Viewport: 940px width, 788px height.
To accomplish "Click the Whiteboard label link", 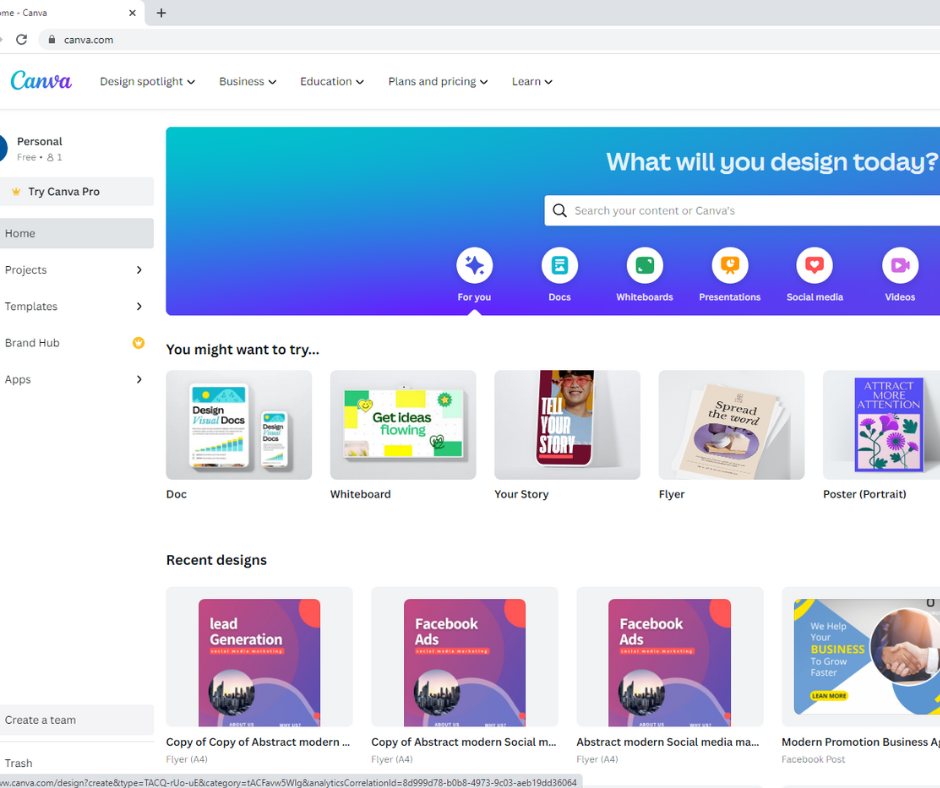I will tap(360, 494).
